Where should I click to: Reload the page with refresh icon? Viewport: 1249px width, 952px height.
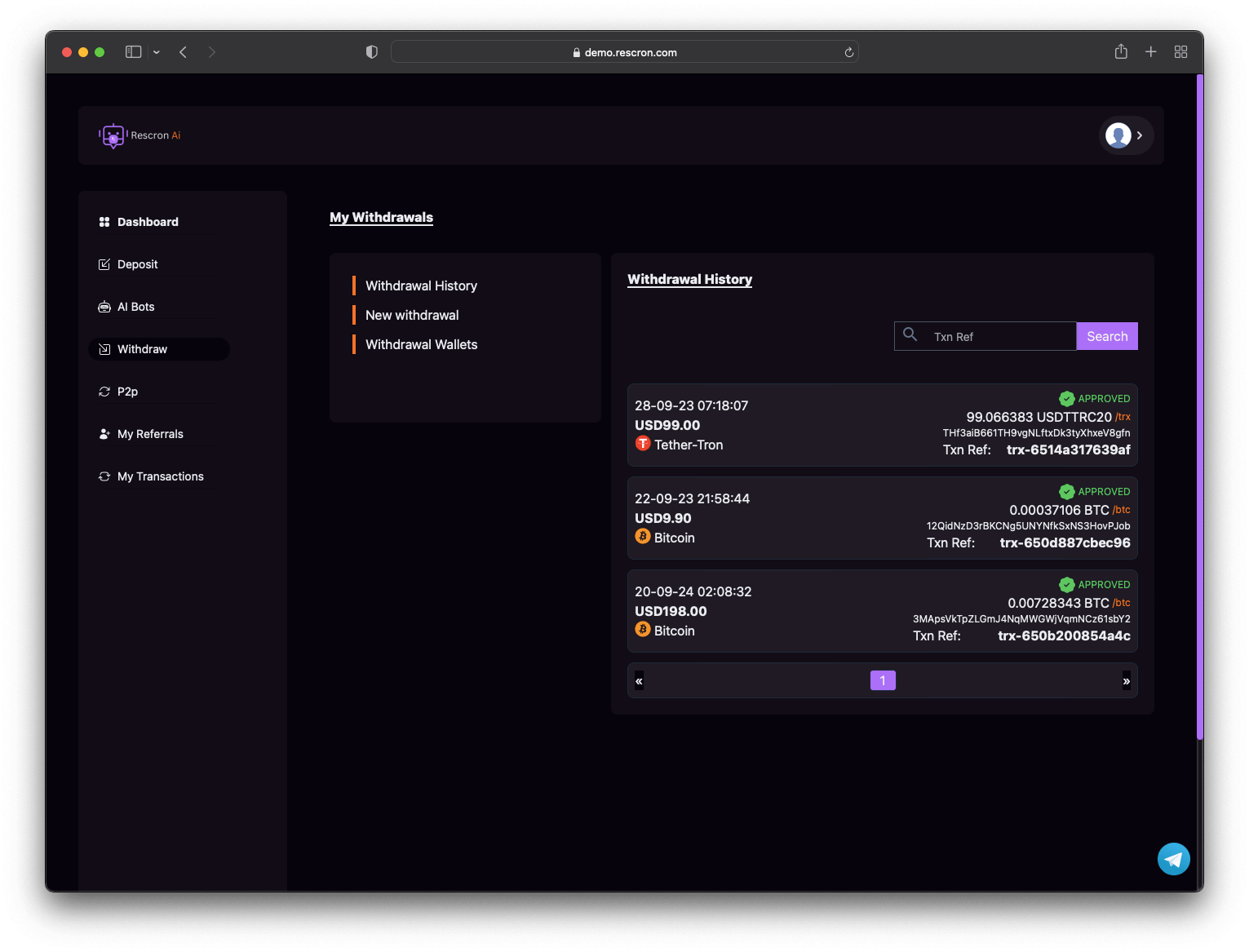(x=848, y=52)
